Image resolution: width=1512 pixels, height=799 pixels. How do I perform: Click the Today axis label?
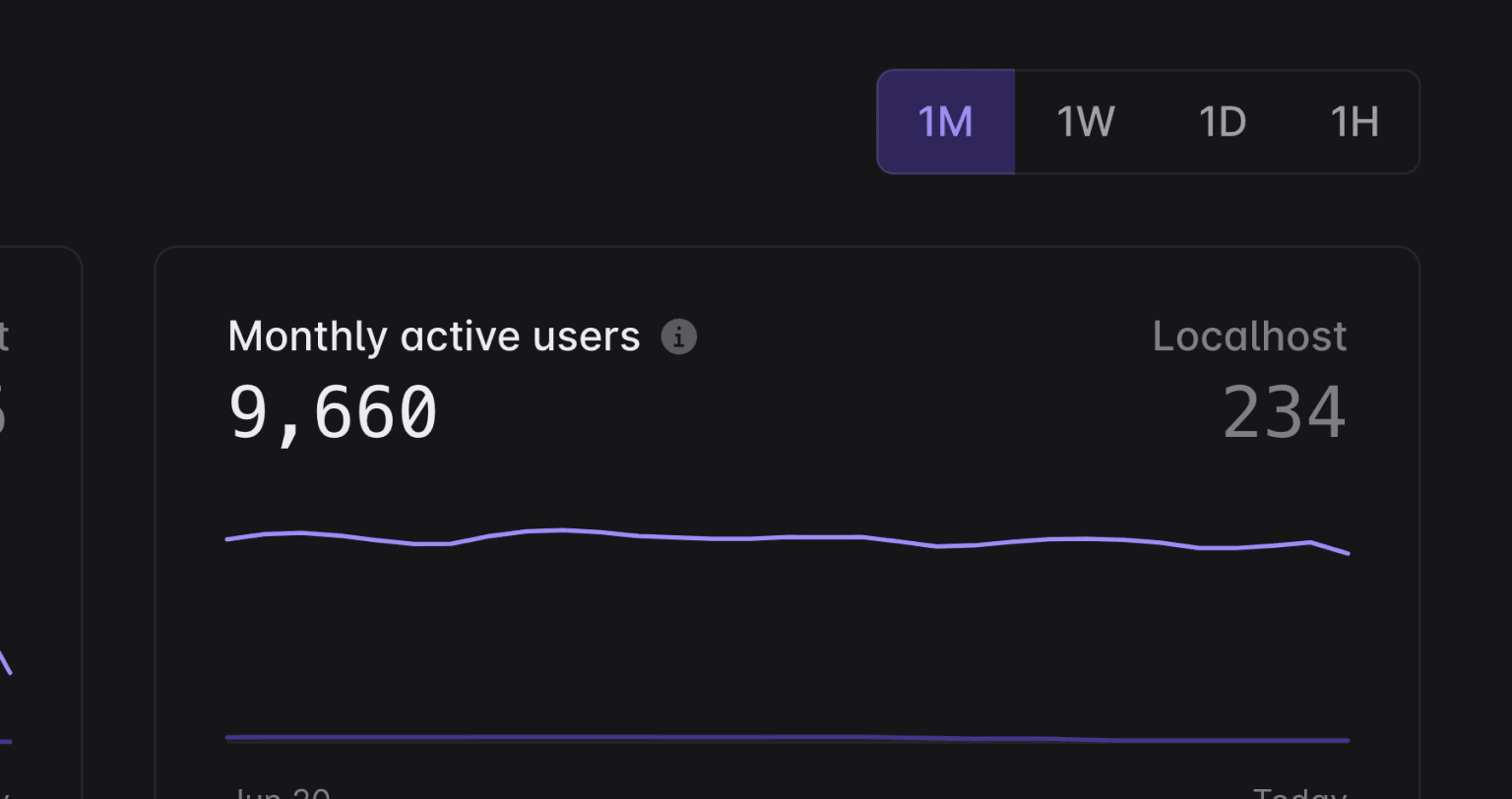tap(1298, 792)
